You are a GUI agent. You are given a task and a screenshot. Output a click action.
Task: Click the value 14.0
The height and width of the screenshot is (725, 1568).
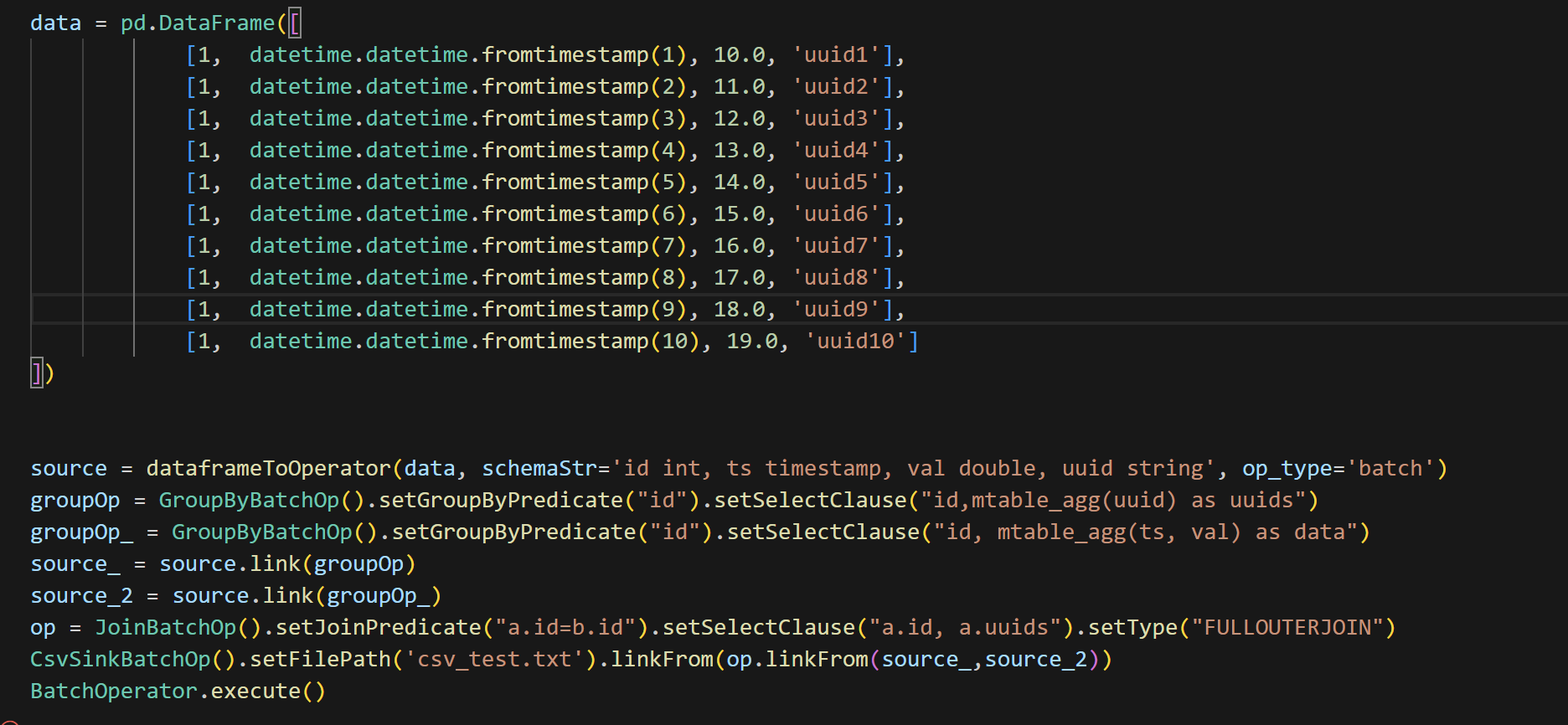[x=740, y=183]
